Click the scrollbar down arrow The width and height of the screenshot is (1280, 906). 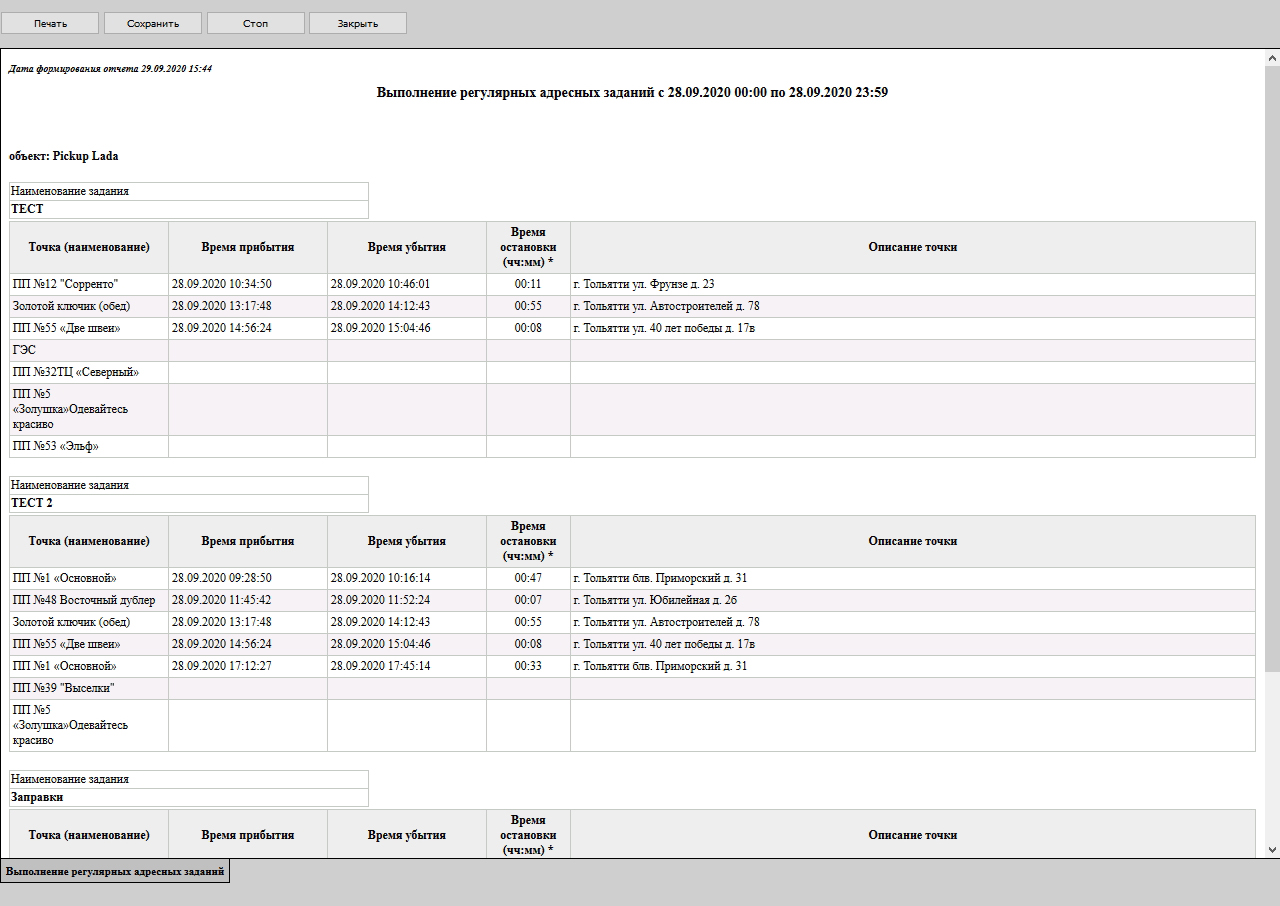[x=1272, y=850]
